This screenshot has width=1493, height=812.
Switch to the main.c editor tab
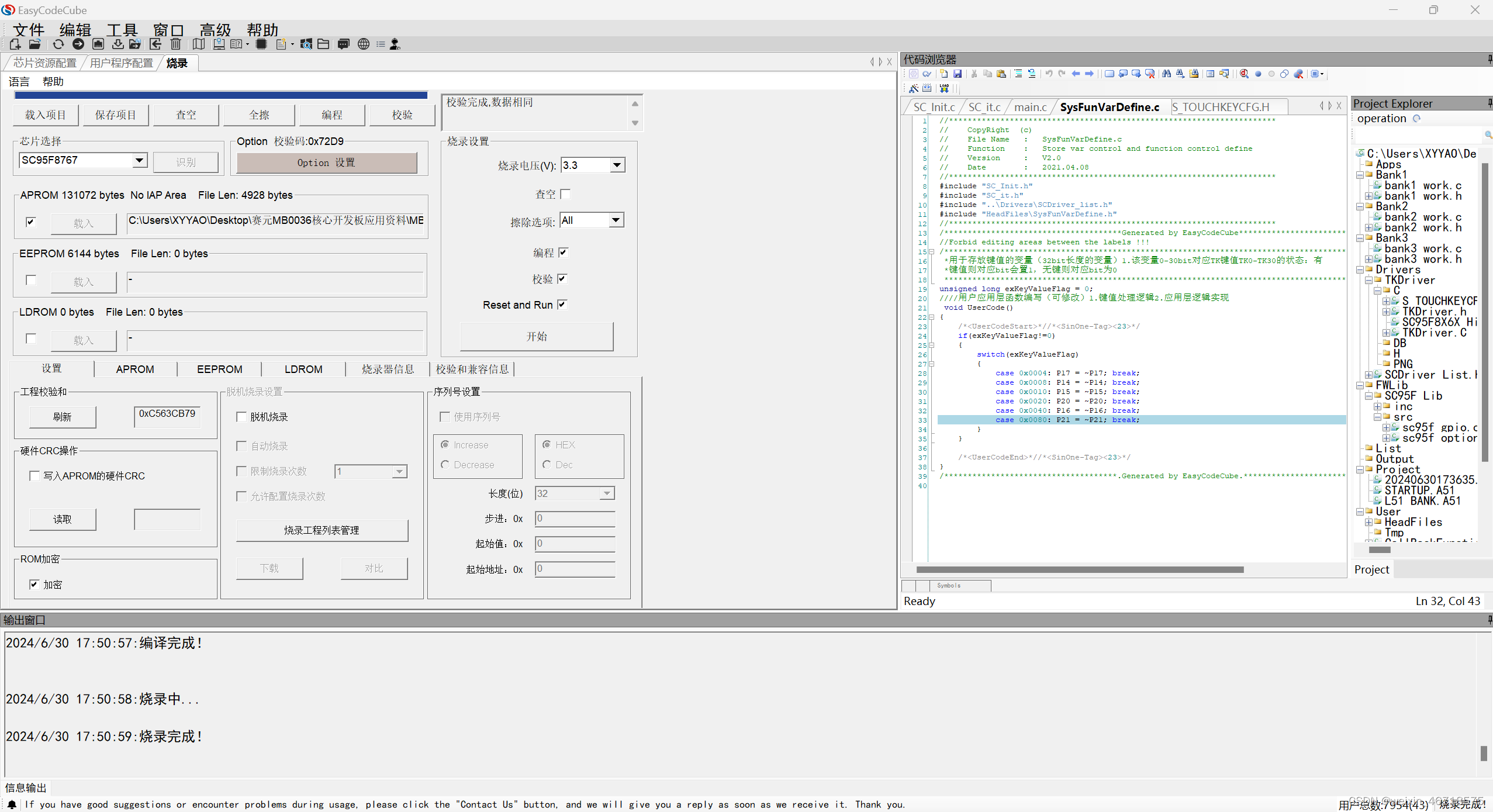pos(1030,107)
